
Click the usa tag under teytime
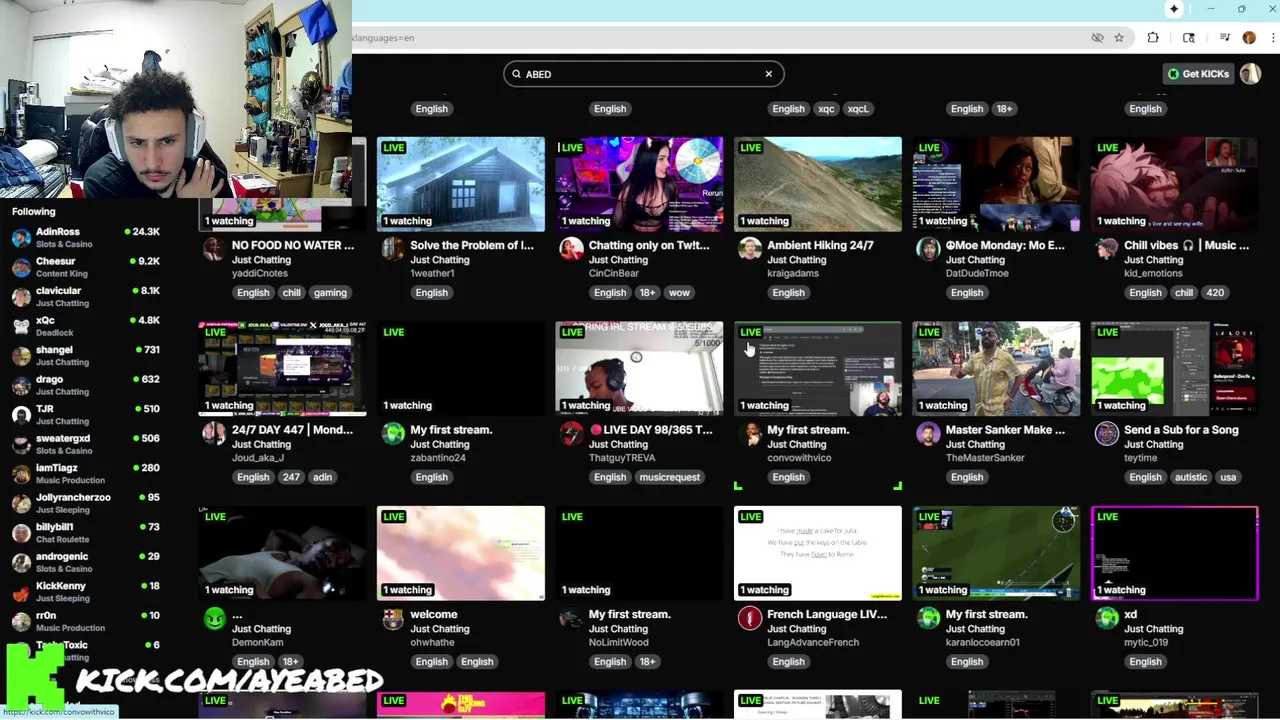pyautogui.click(x=1228, y=477)
